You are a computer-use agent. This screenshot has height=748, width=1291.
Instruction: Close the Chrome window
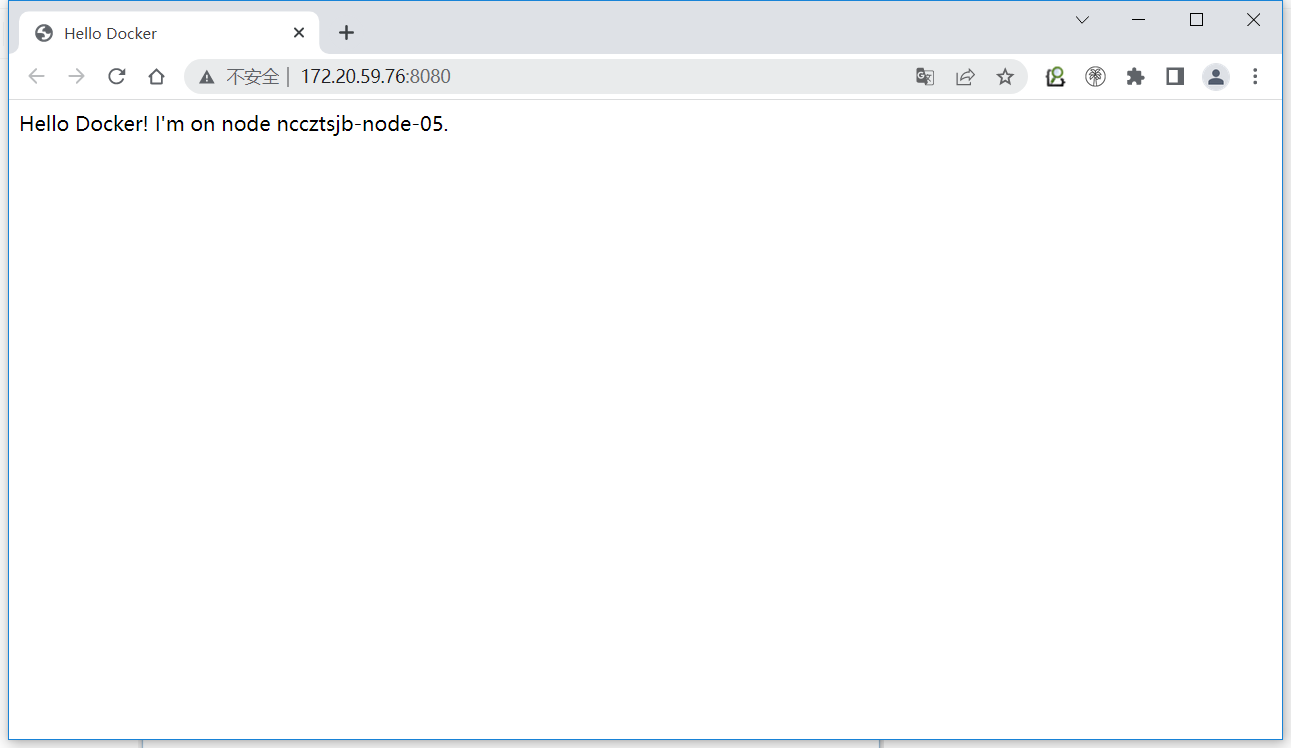tap(1253, 20)
